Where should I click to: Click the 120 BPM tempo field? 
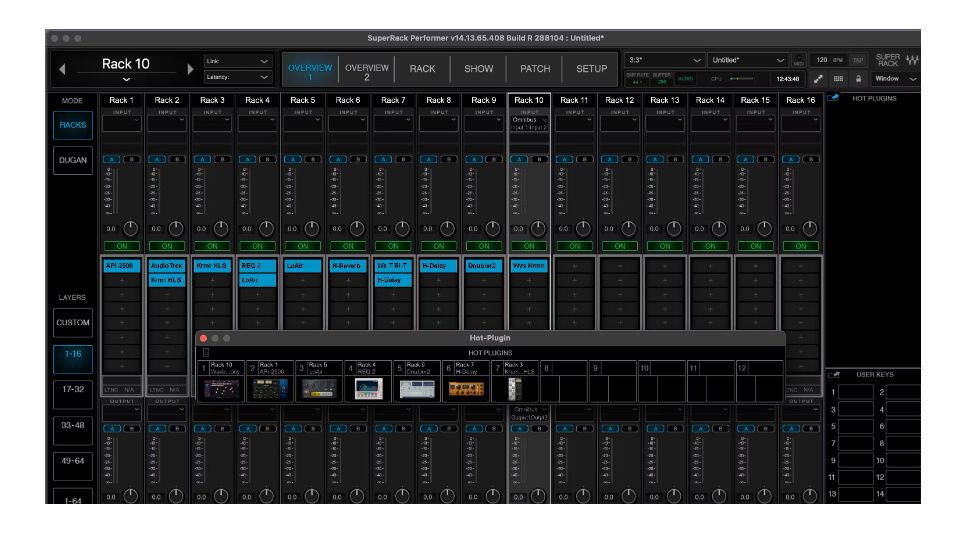point(828,60)
